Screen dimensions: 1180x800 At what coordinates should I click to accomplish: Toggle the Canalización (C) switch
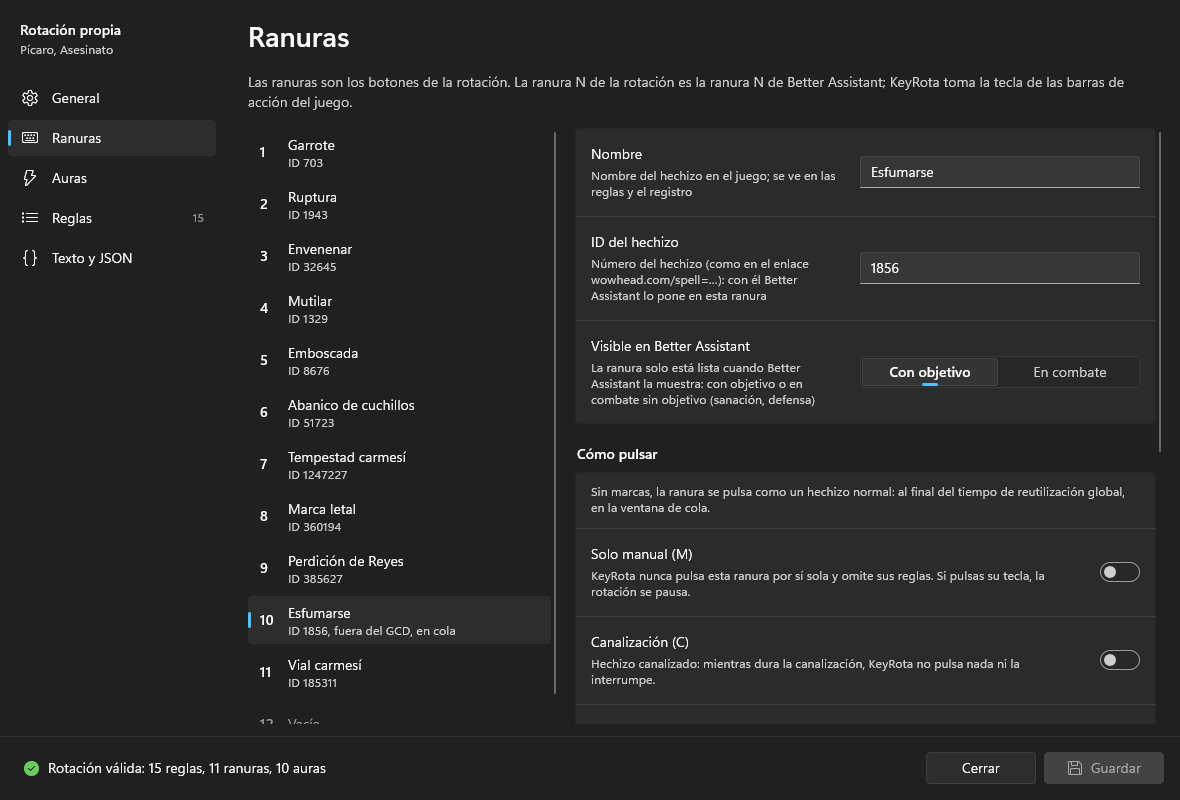1119,660
